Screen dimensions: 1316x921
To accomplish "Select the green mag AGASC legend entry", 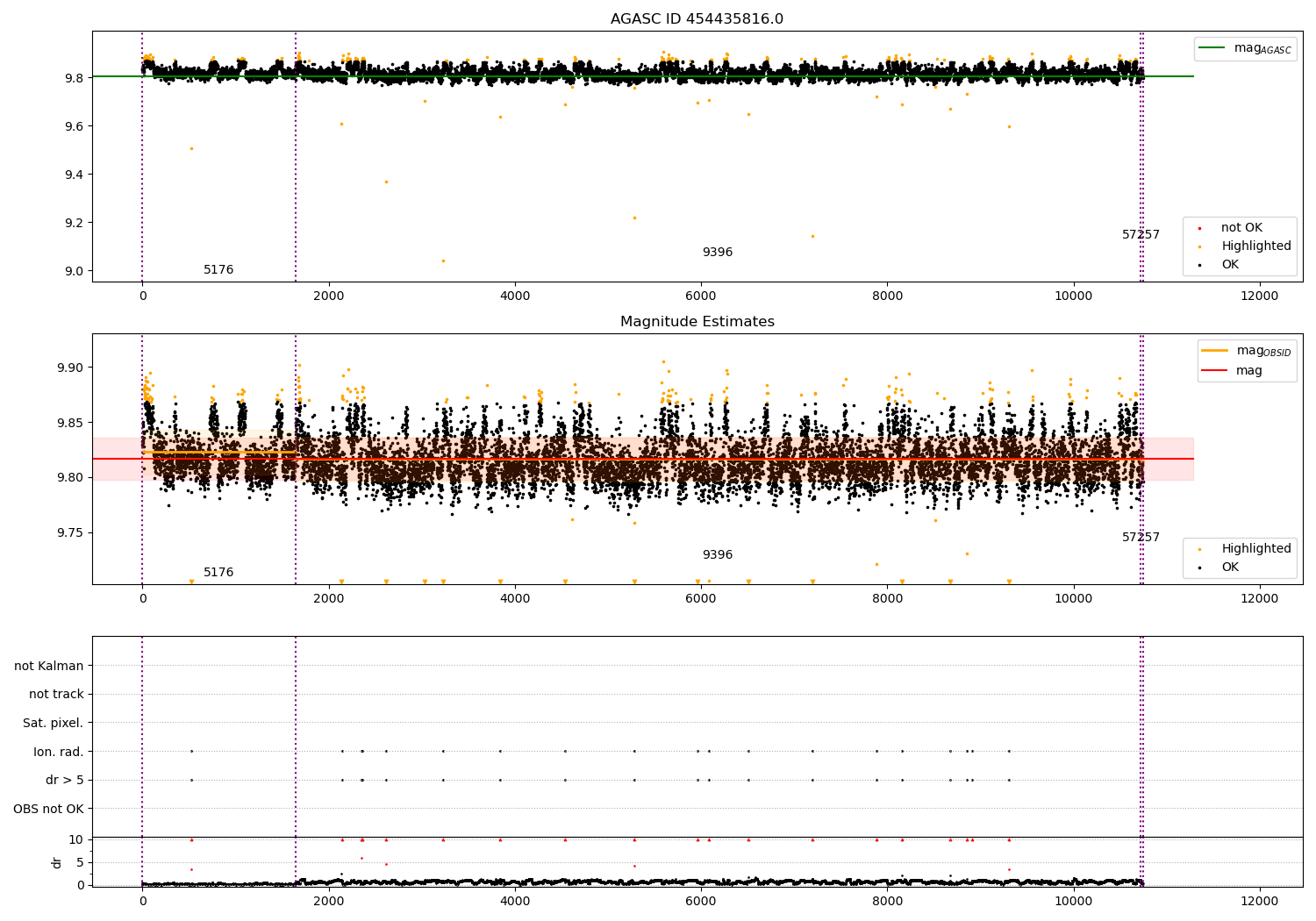I will click(1245, 48).
